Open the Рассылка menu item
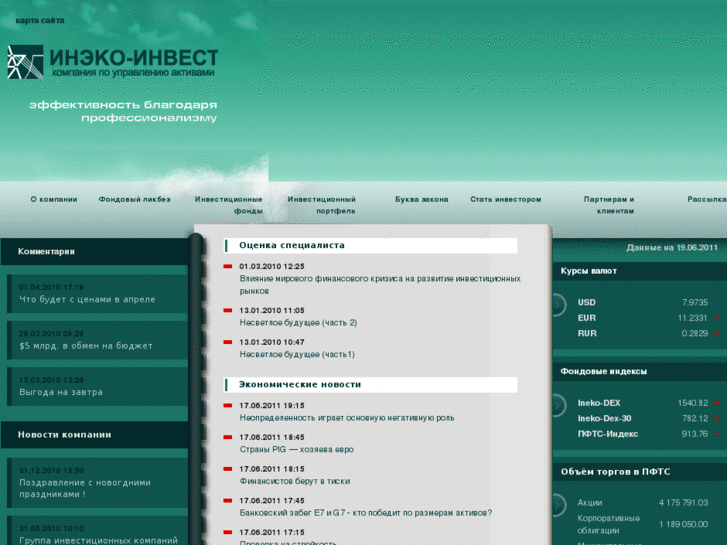Viewport: 727px width, 545px height. [707, 199]
